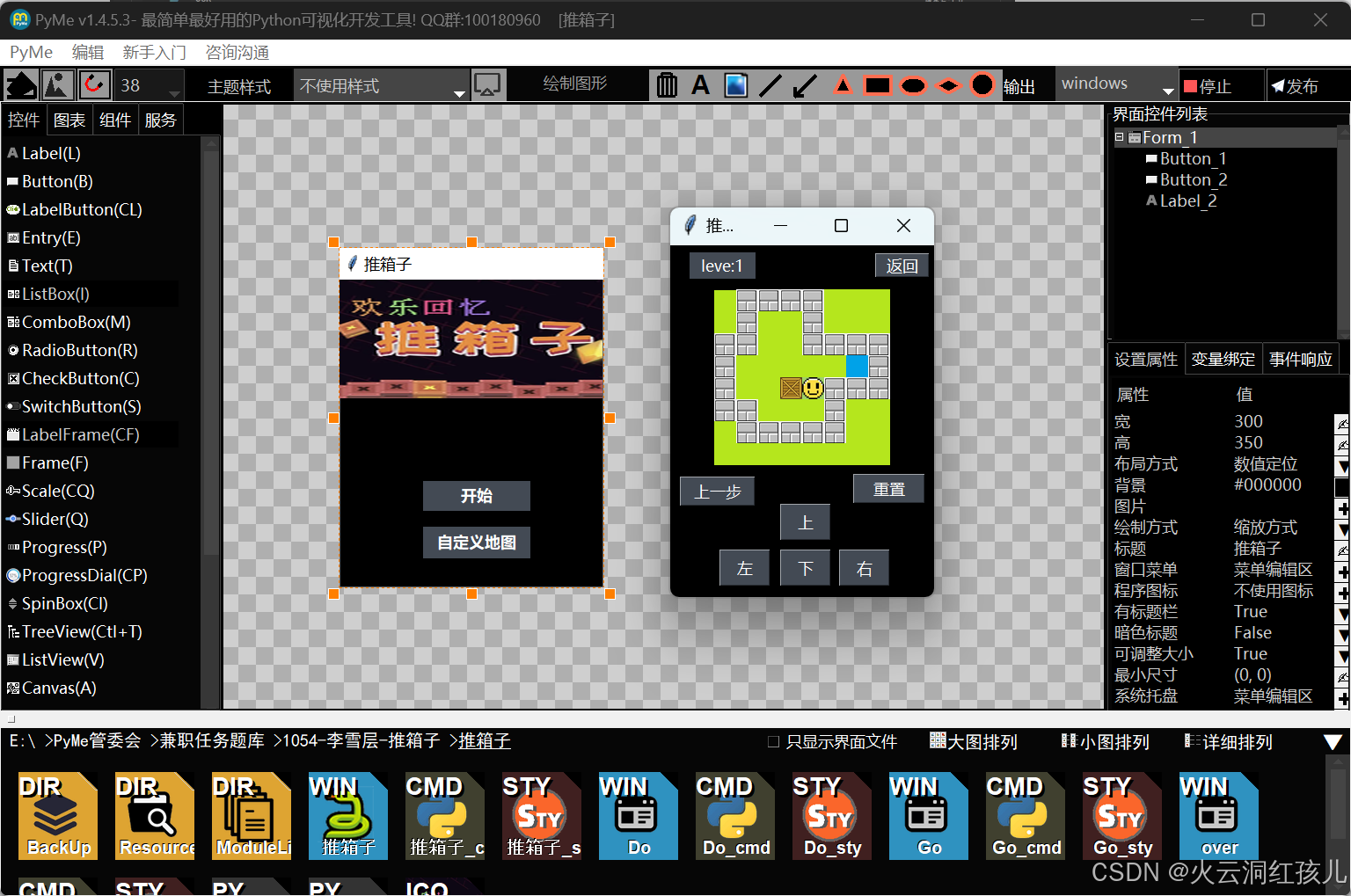
Task: Click the 图片 property plus button
Action: coord(1342,507)
